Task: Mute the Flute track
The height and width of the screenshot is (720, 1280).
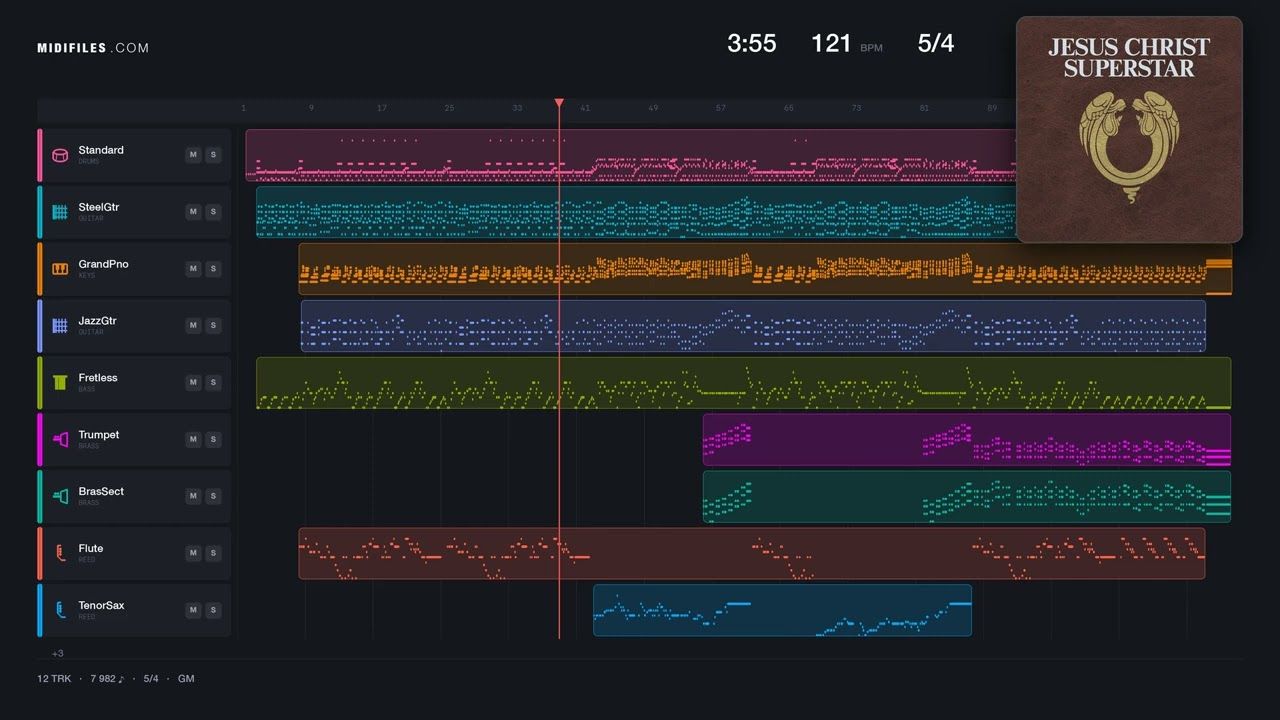Action: 193,553
